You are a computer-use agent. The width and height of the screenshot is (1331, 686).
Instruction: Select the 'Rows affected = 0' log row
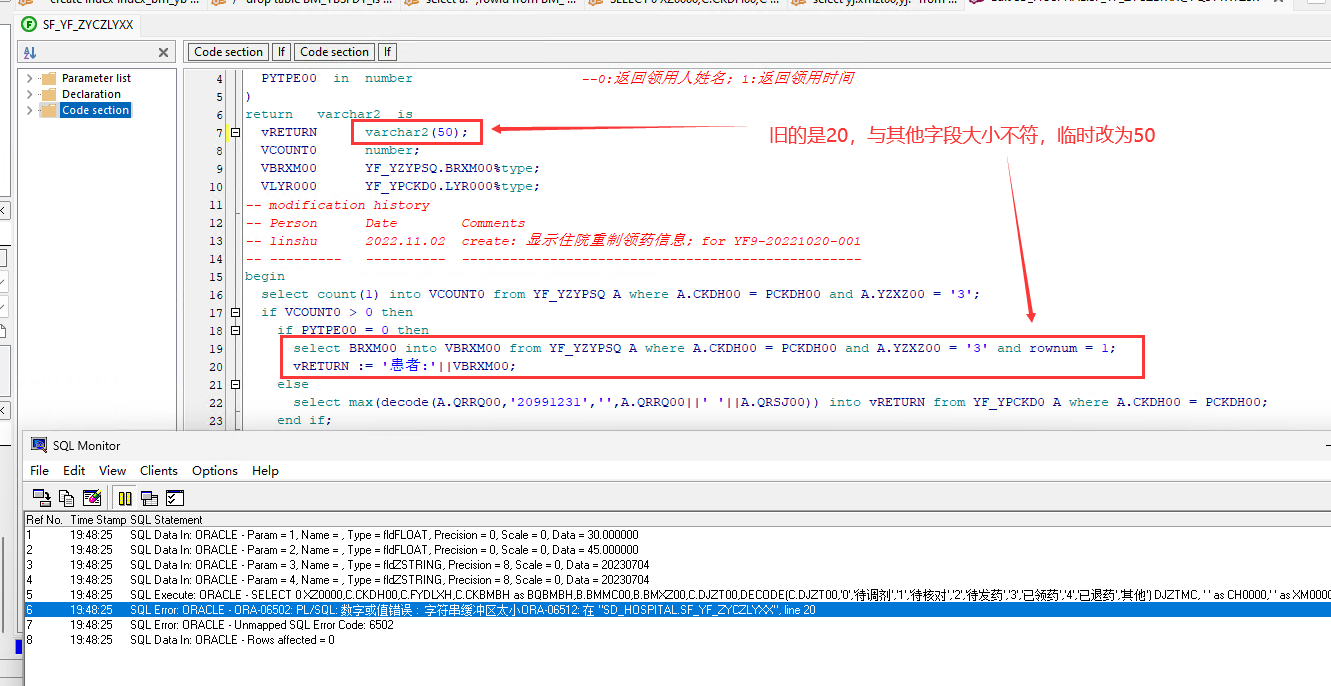(677, 639)
